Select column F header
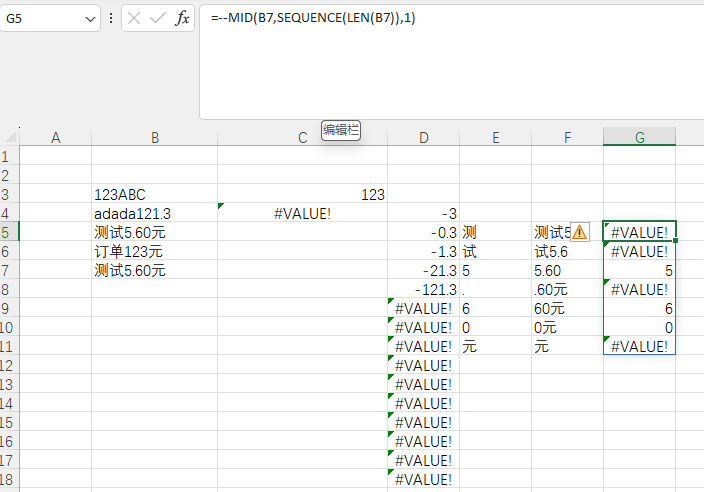This screenshot has height=492, width=704. coord(567,137)
